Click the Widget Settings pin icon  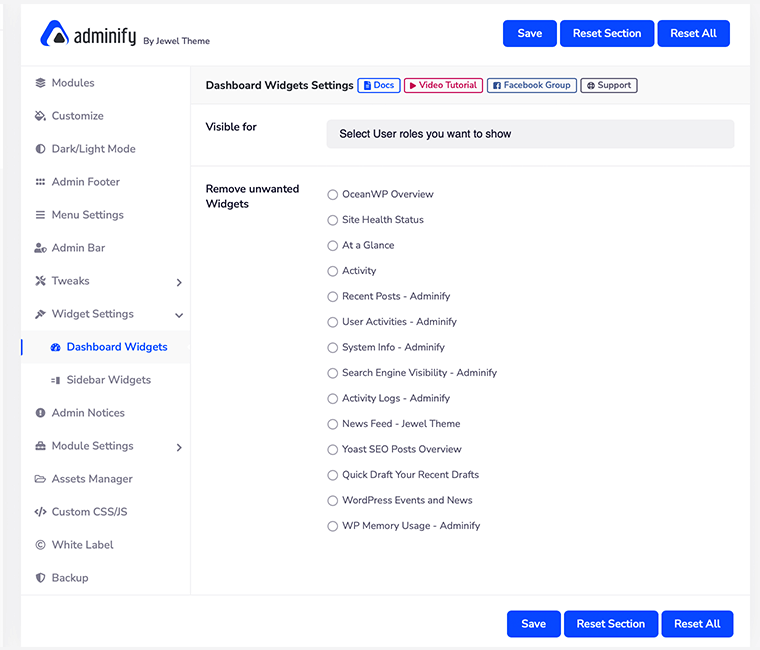pyautogui.click(x=40, y=314)
